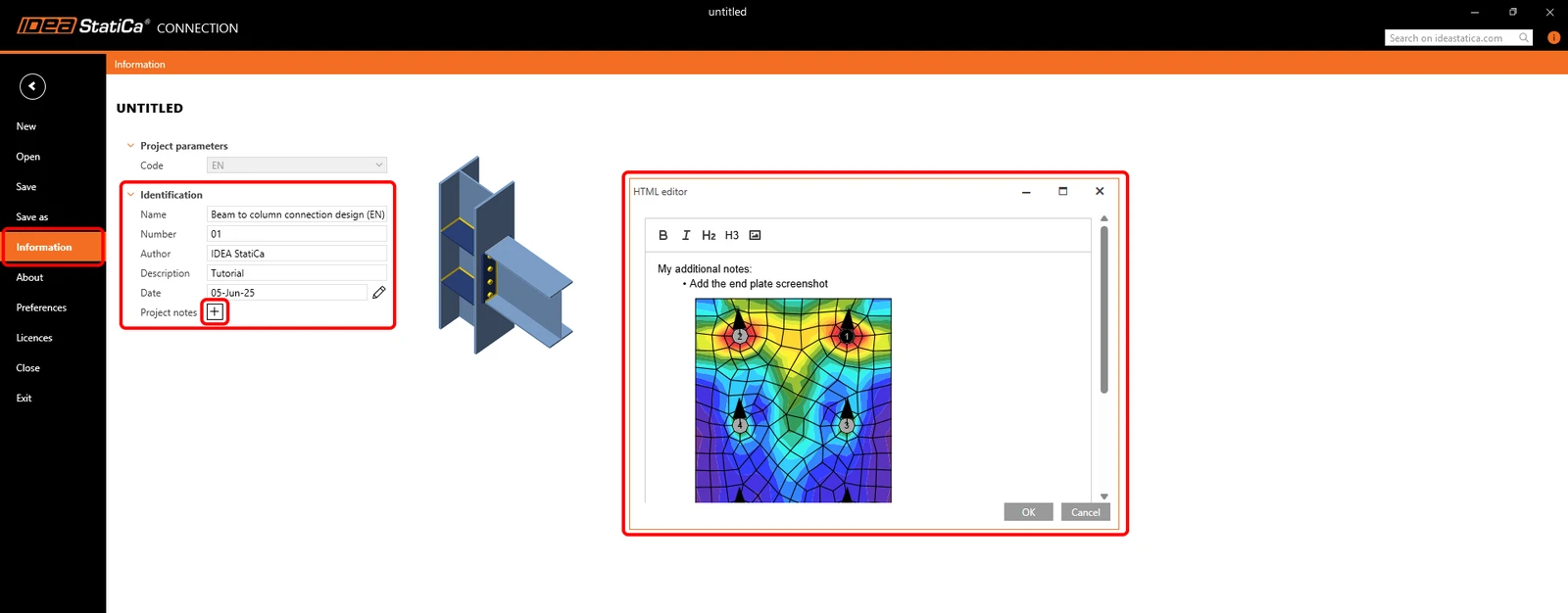
Task: Select Licences in the sidebar
Action: (34, 338)
